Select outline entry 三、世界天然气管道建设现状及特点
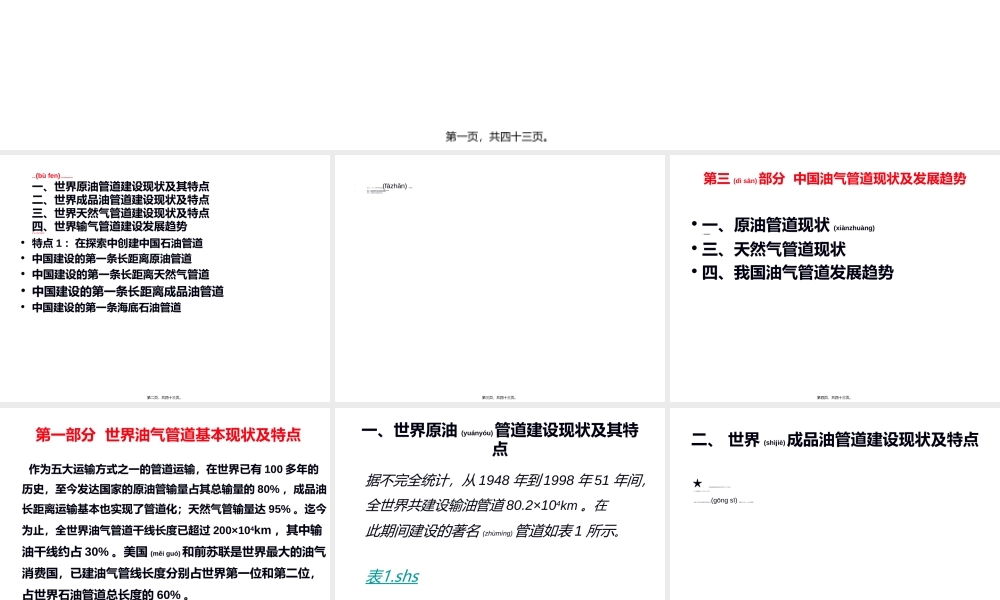The width and height of the screenshot is (1000, 600). [x=119, y=213]
